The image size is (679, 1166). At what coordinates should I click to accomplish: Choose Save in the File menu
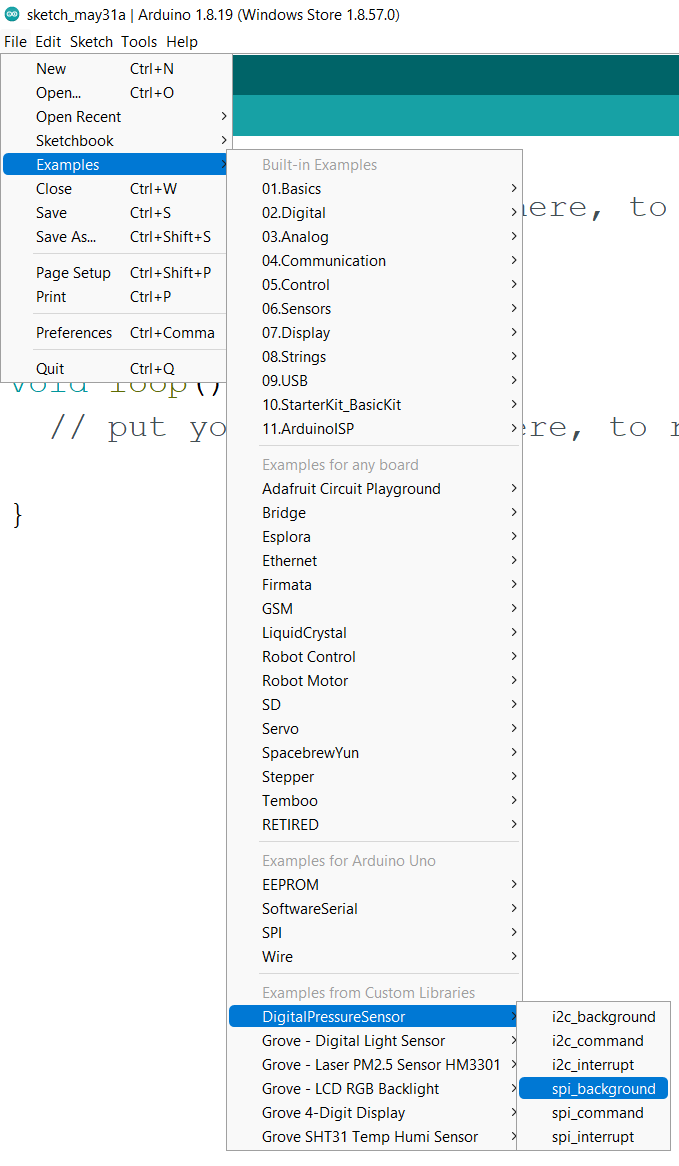click(x=117, y=213)
